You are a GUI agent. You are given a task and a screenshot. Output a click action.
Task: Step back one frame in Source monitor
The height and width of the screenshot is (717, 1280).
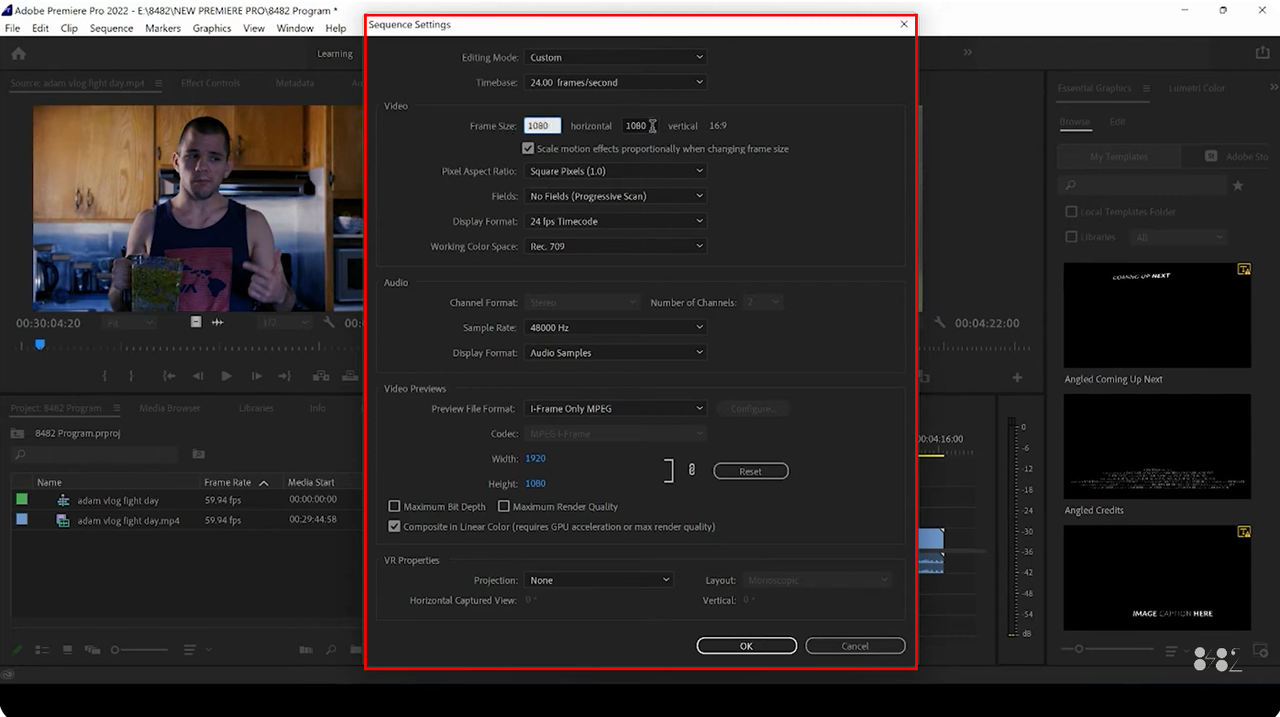point(198,376)
